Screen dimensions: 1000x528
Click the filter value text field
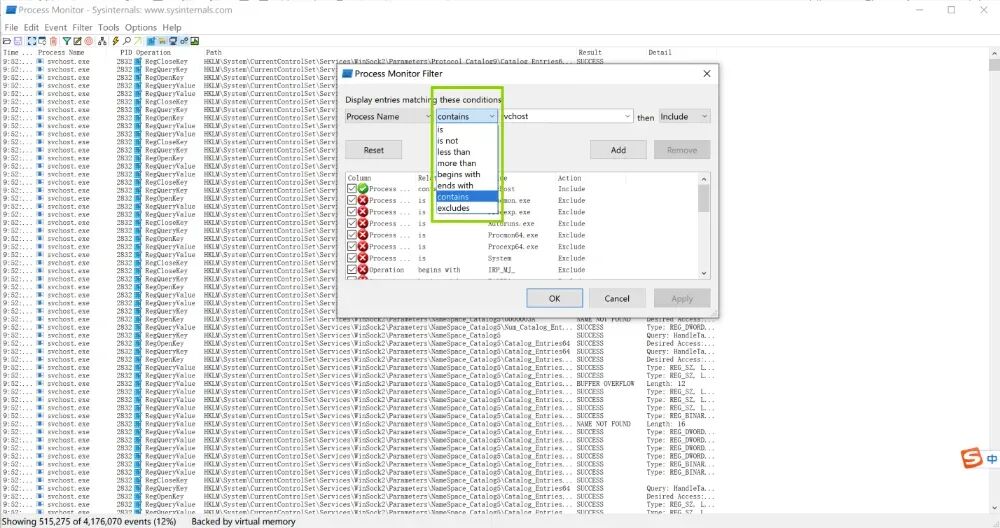click(566, 117)
